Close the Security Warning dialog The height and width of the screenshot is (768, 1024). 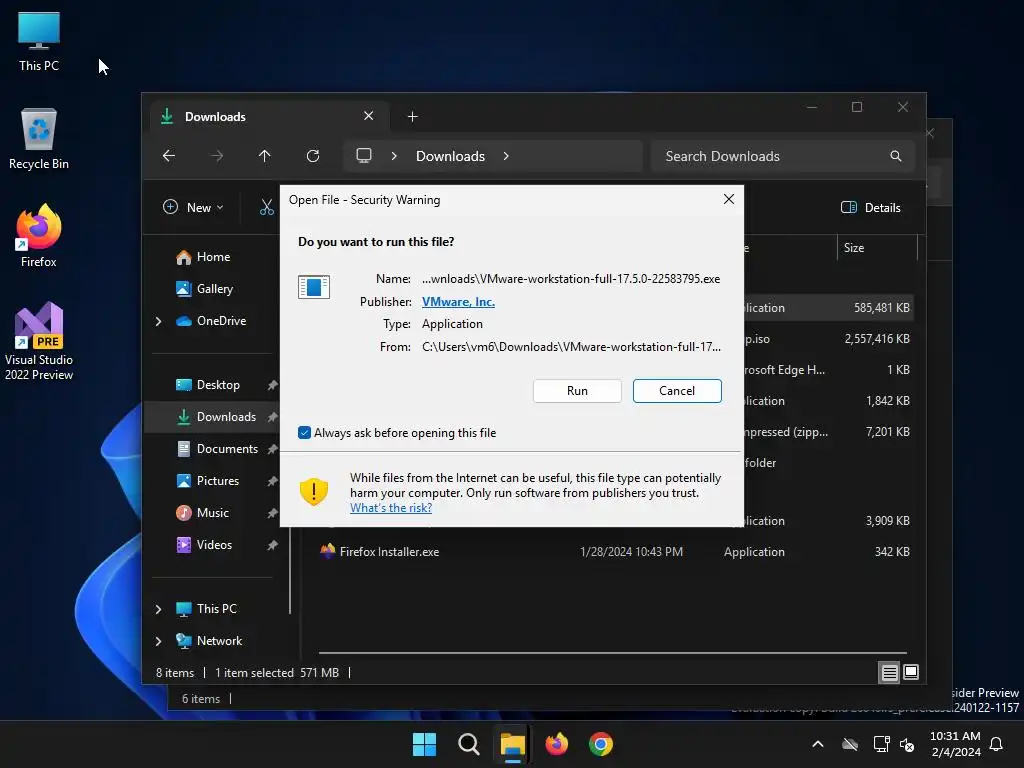pos(729,199)
